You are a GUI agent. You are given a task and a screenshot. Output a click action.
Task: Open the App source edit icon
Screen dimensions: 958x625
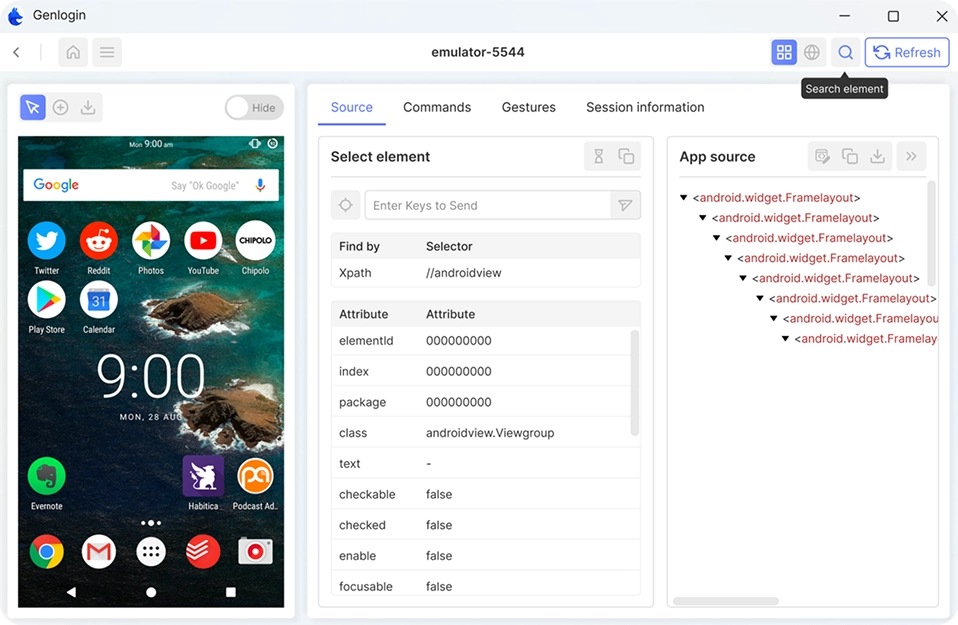click(822, 156)
